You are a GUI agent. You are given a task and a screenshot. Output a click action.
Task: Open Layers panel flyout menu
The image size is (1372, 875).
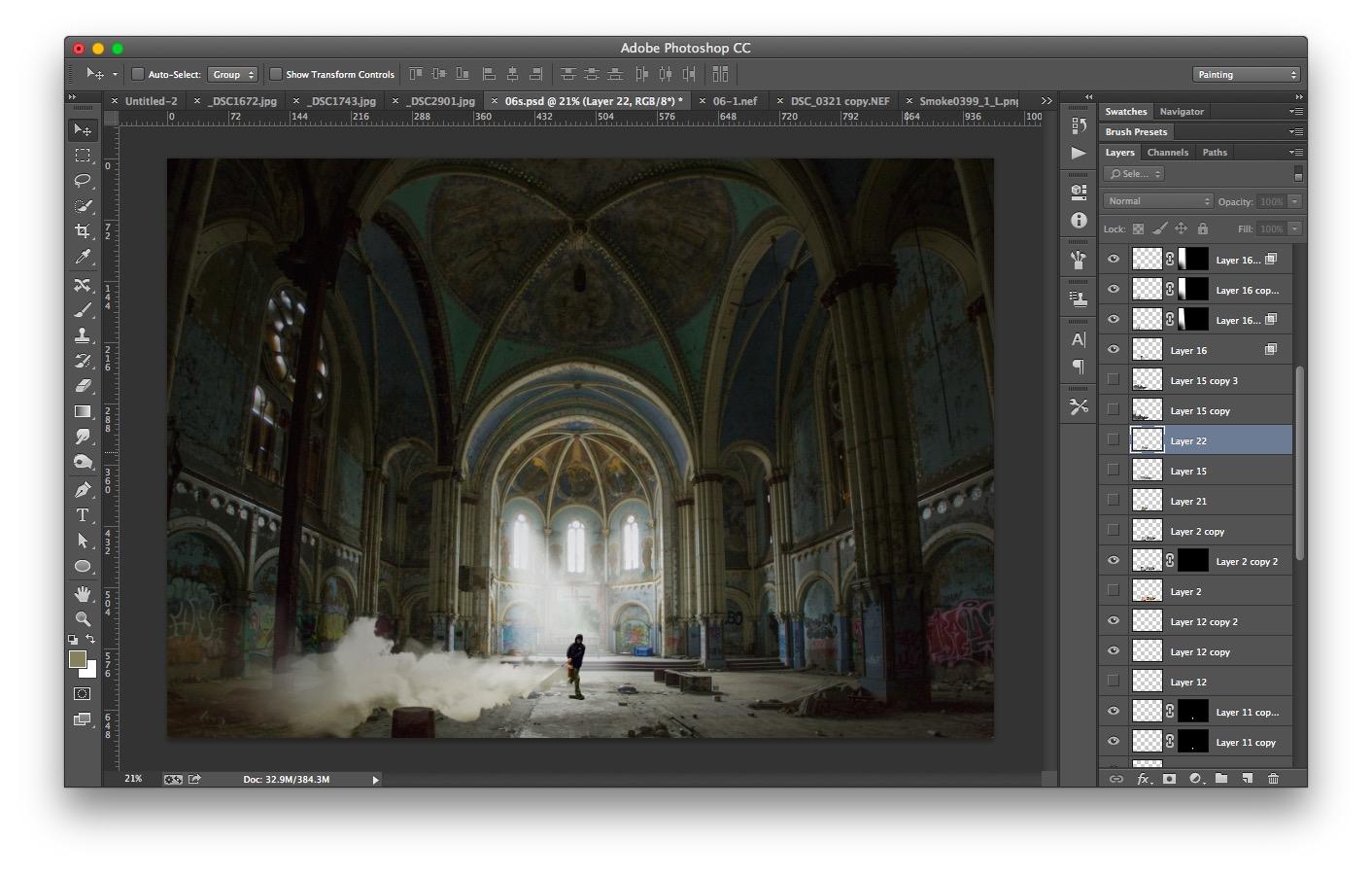click(1295, 153)
